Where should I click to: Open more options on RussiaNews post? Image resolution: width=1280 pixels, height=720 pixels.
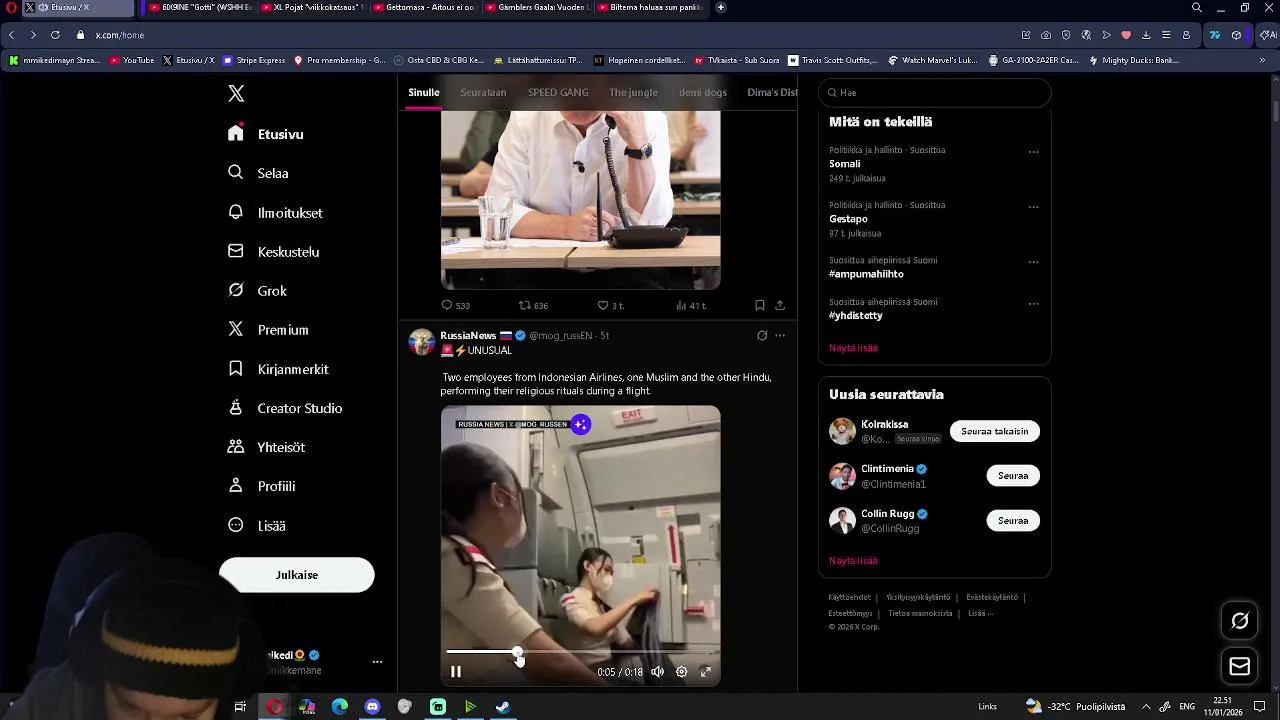point(780,336)
